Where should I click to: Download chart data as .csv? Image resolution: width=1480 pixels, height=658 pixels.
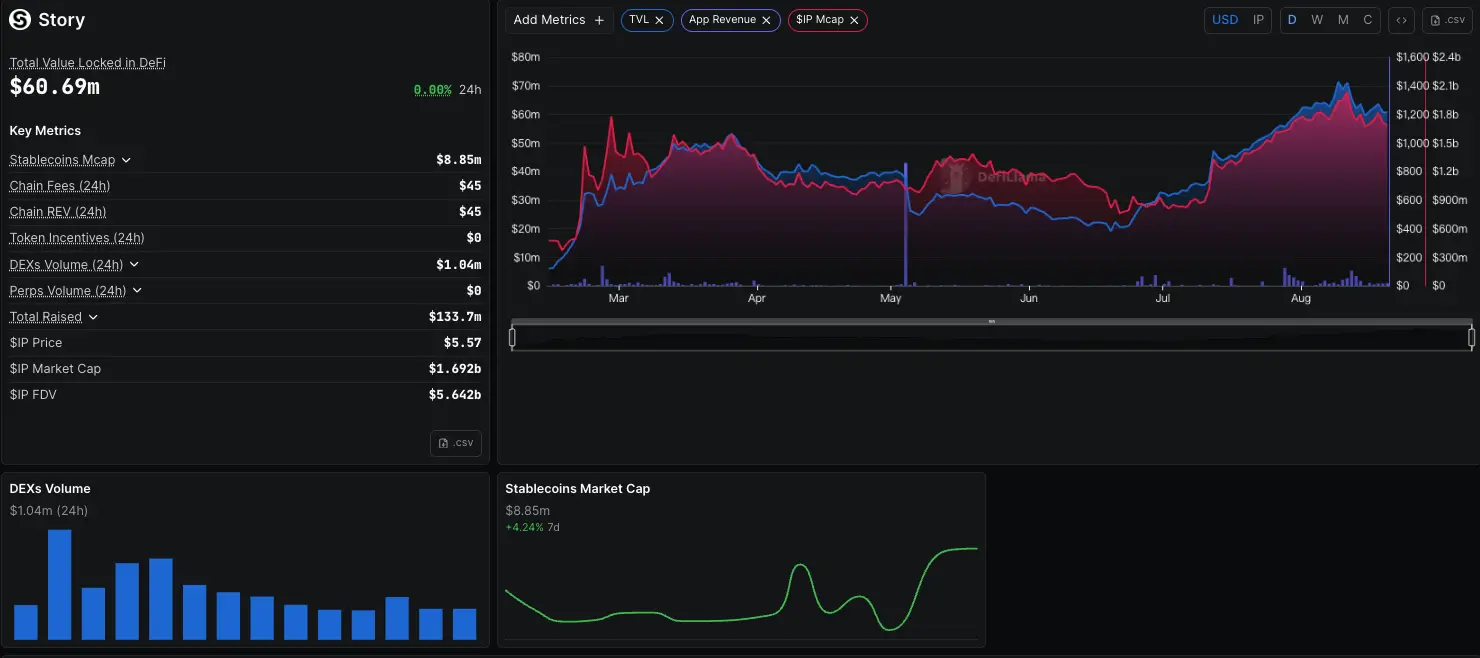coord(1447,20)
